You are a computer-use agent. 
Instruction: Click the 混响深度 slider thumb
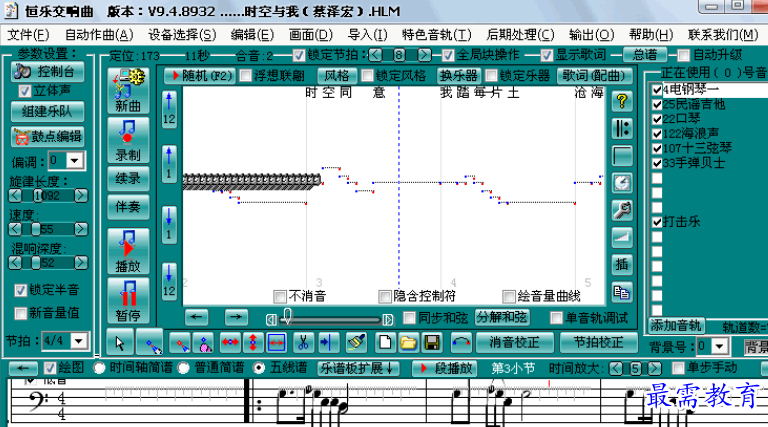tap(36, 263)
